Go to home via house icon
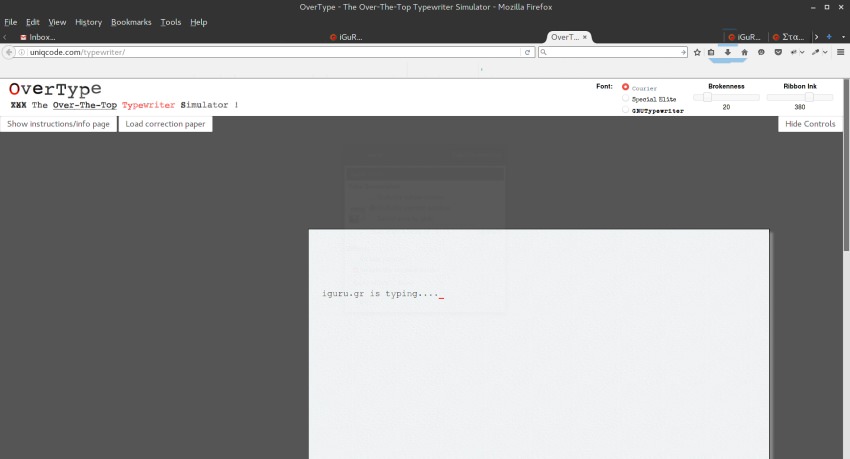The width and height of the screenshot is (850, 459). pos(744,52)
